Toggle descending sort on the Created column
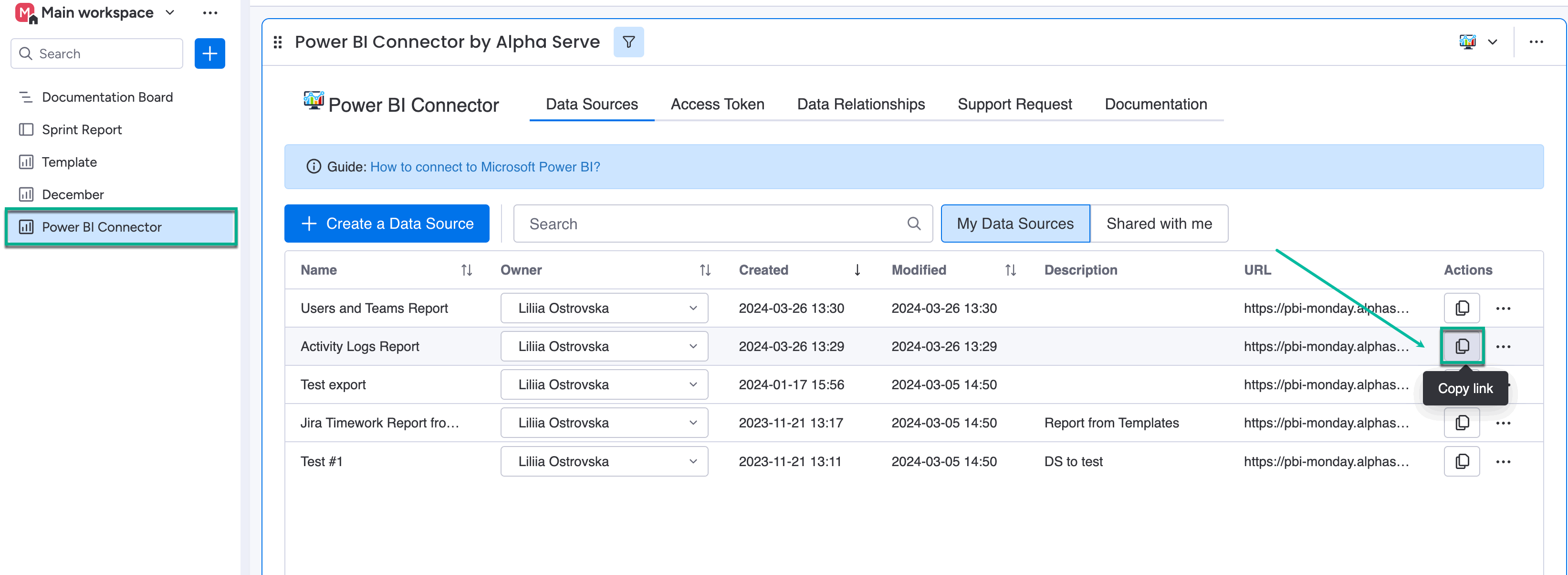This screenshot has height=575, width=1568. pyautogui.click(x=857, y=270)
